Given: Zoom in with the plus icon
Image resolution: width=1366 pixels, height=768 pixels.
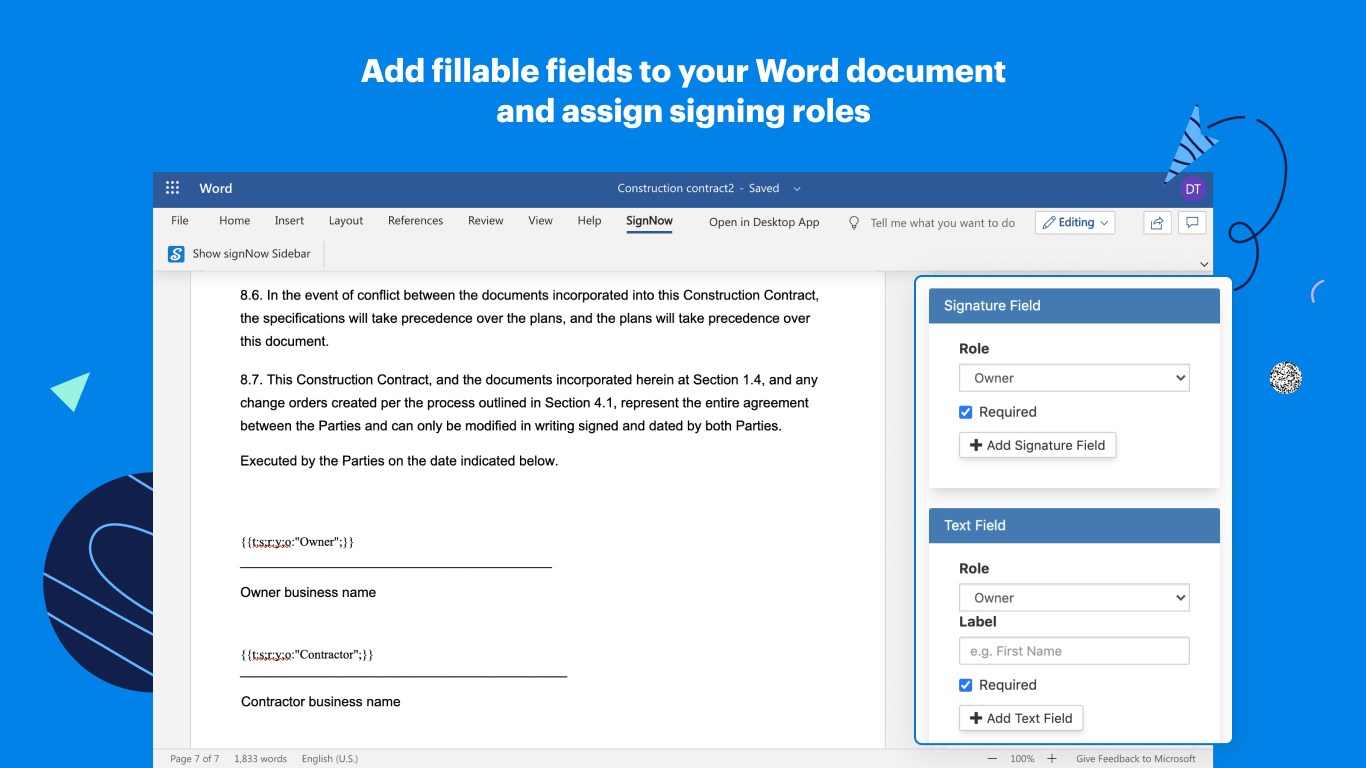Looking at the screenshot, I should pos(1051,759).
